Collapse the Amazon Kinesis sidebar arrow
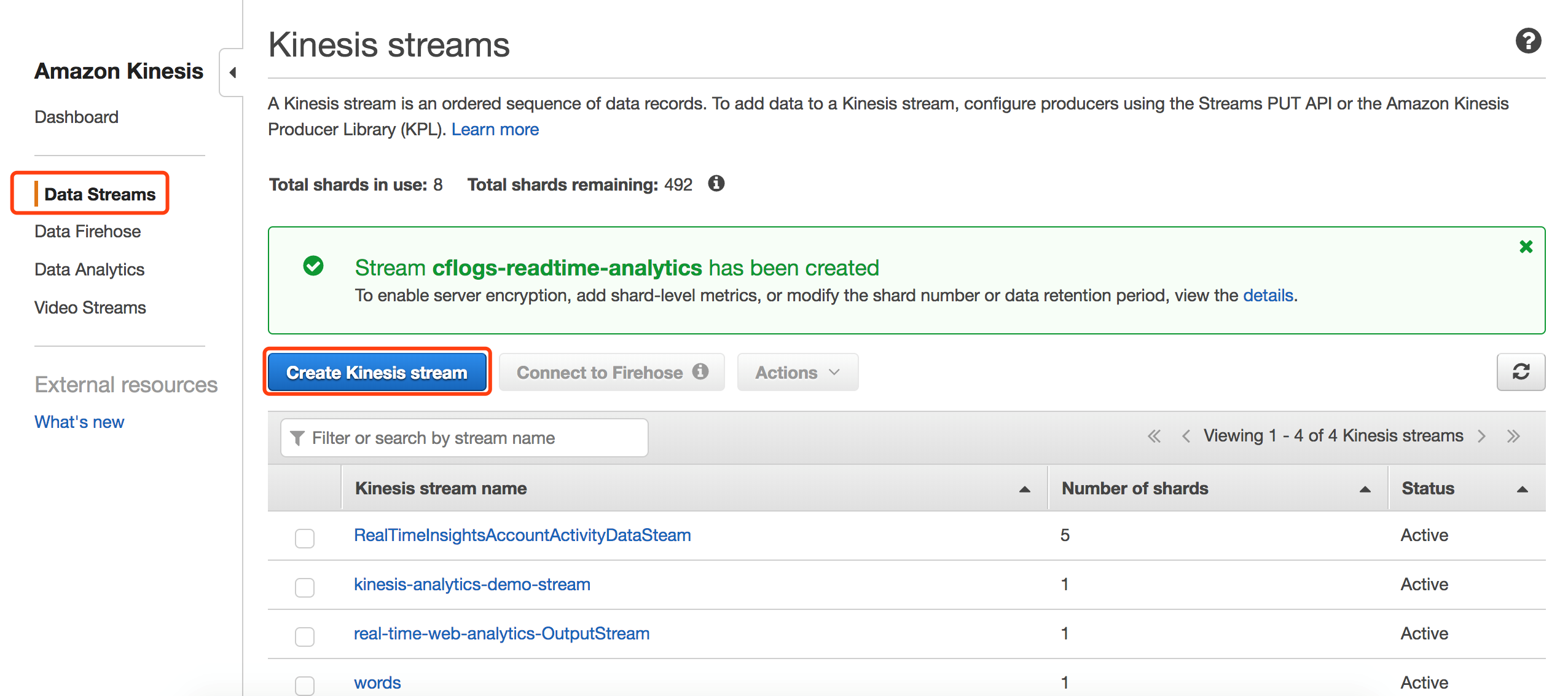Viewport: 1568px width, 696px height. [233, 73]
